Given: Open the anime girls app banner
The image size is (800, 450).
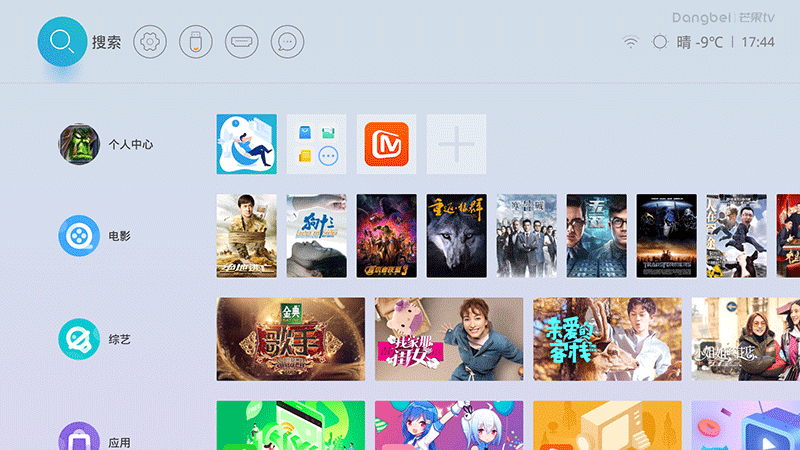Looking at the screenshot, I should tap(449, 426).
